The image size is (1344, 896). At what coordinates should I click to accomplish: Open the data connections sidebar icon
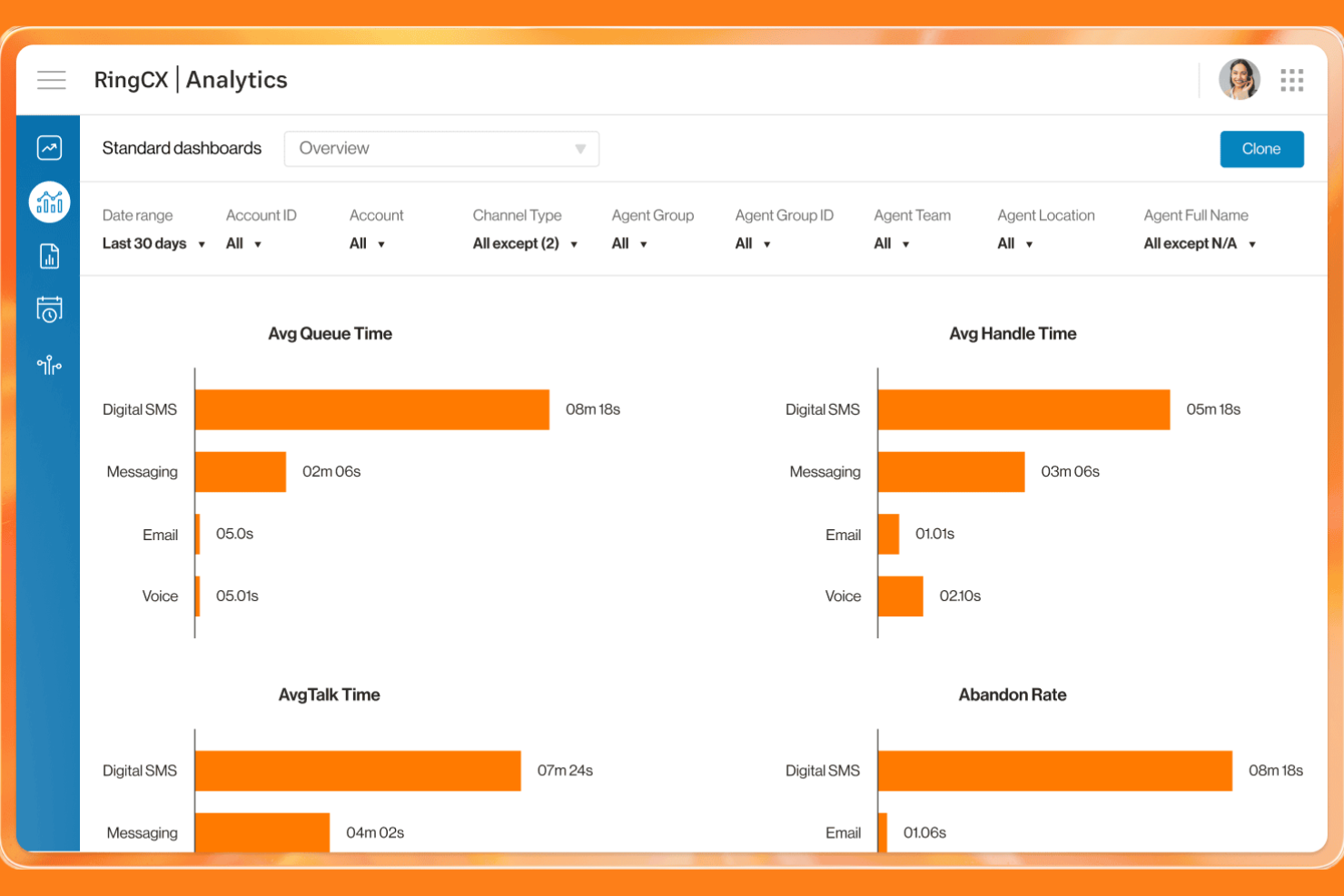tap(49, 365)
